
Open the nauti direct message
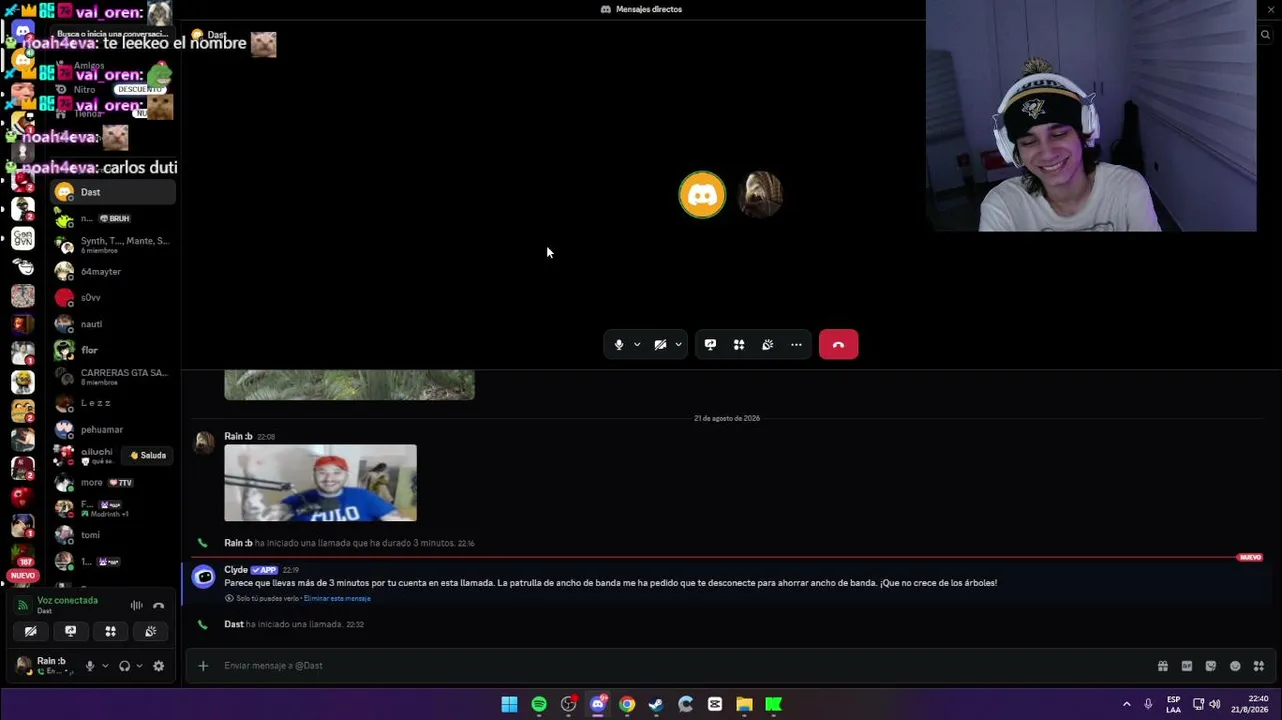click(113, 324)
